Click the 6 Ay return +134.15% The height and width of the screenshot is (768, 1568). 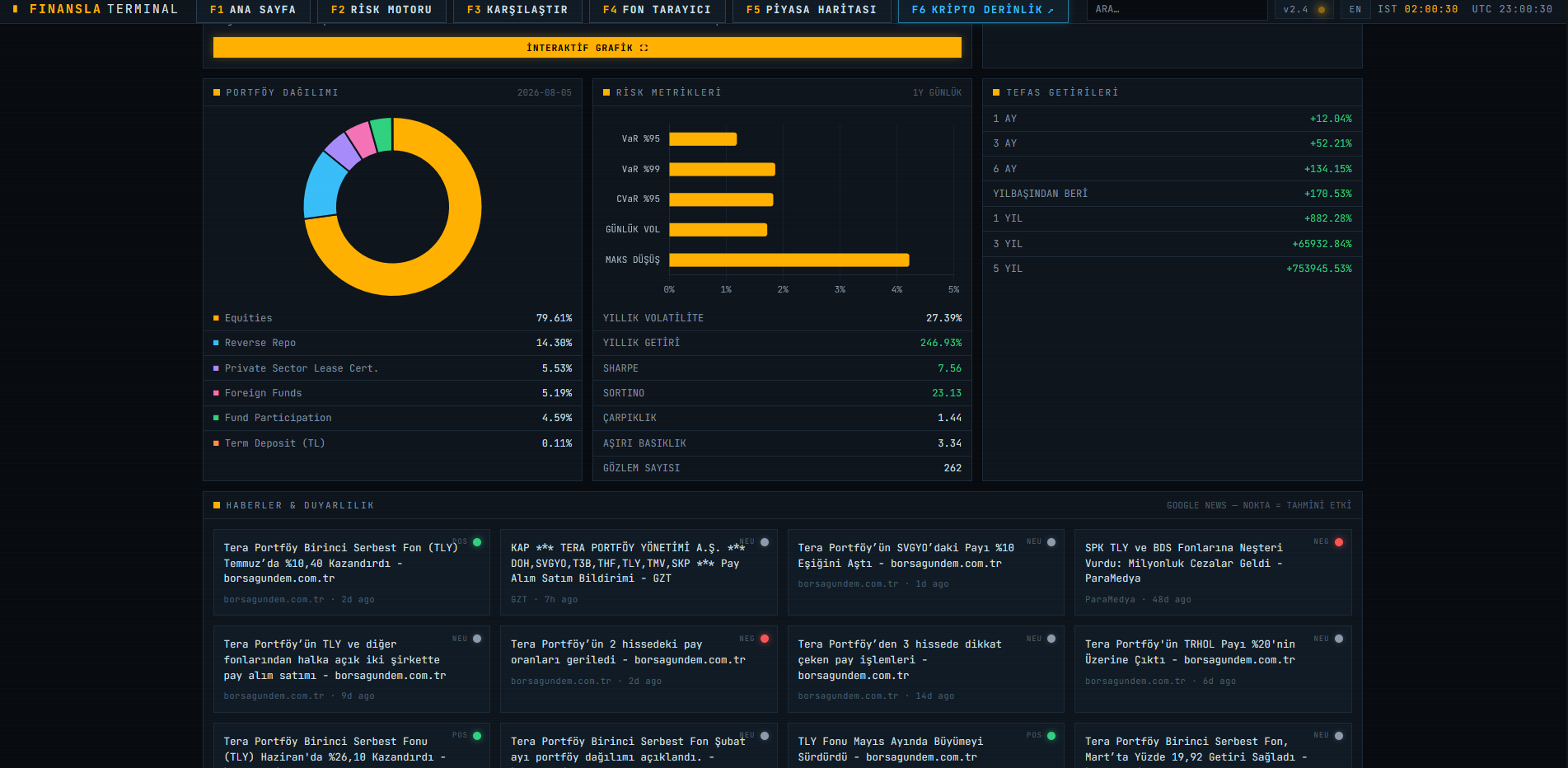pos(1328,169)
